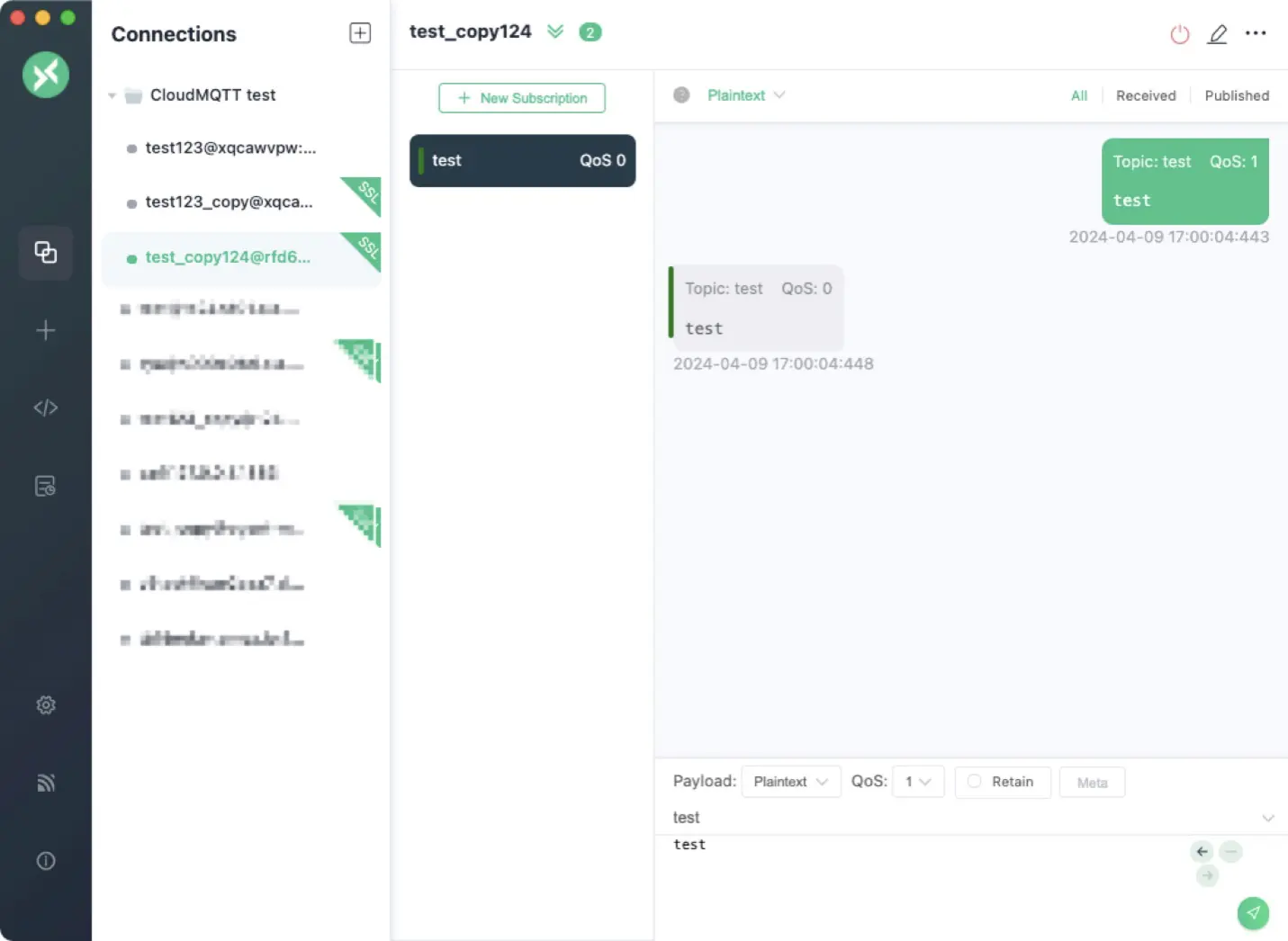This screenshot has width=1288, height=941.
Task: Edit connection with the pencil icon
Action: [1218, 34]
